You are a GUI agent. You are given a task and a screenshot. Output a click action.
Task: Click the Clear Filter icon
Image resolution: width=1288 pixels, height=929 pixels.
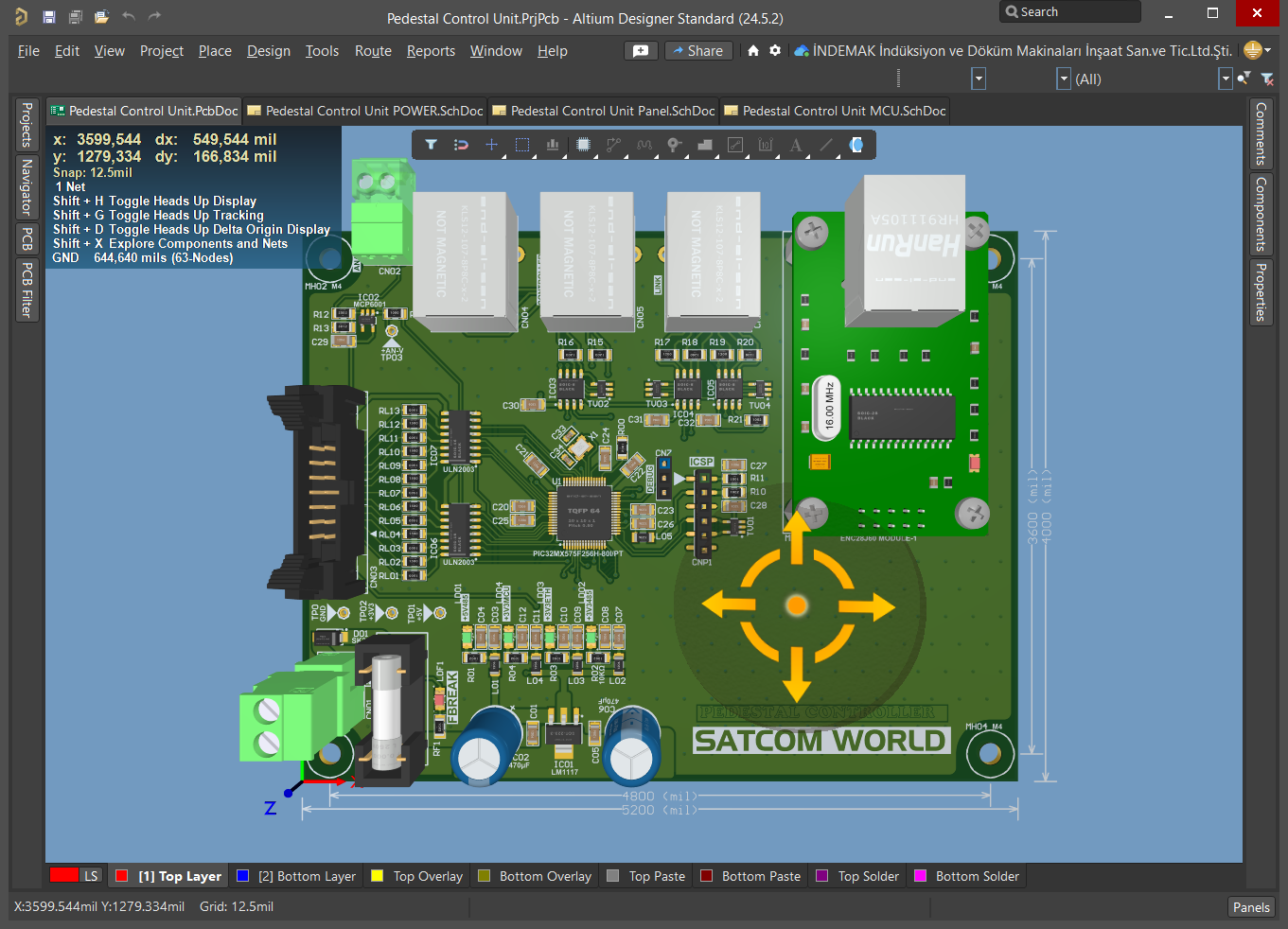(x=1267, y=79)
